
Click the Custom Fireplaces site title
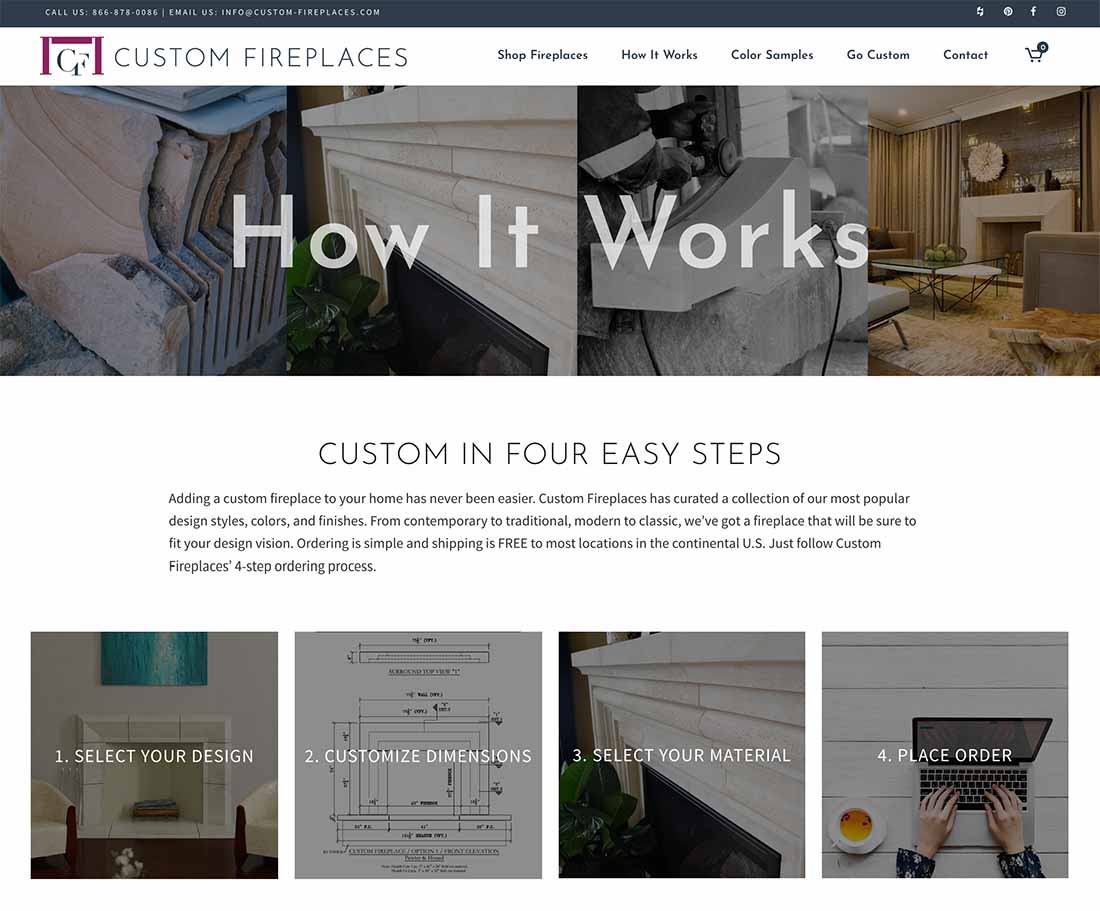click(261, 57)
